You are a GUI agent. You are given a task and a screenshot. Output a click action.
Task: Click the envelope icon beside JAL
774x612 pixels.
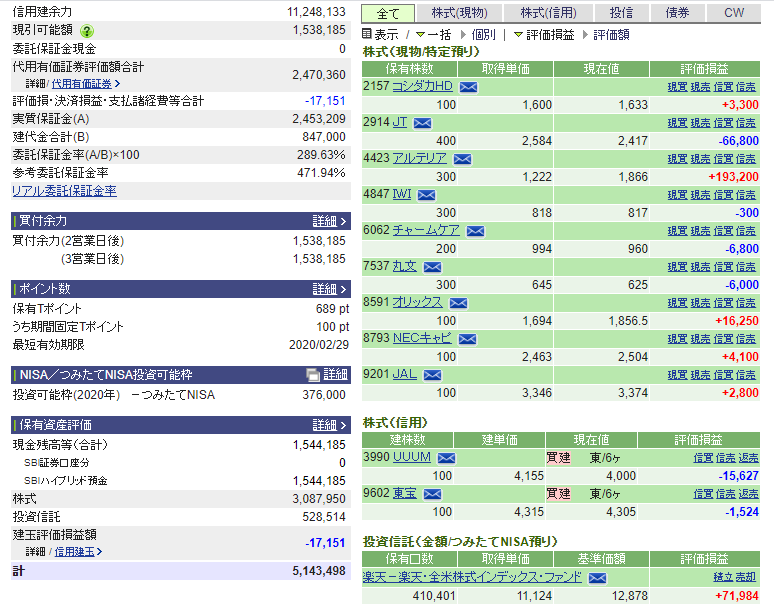coord(432,376)
